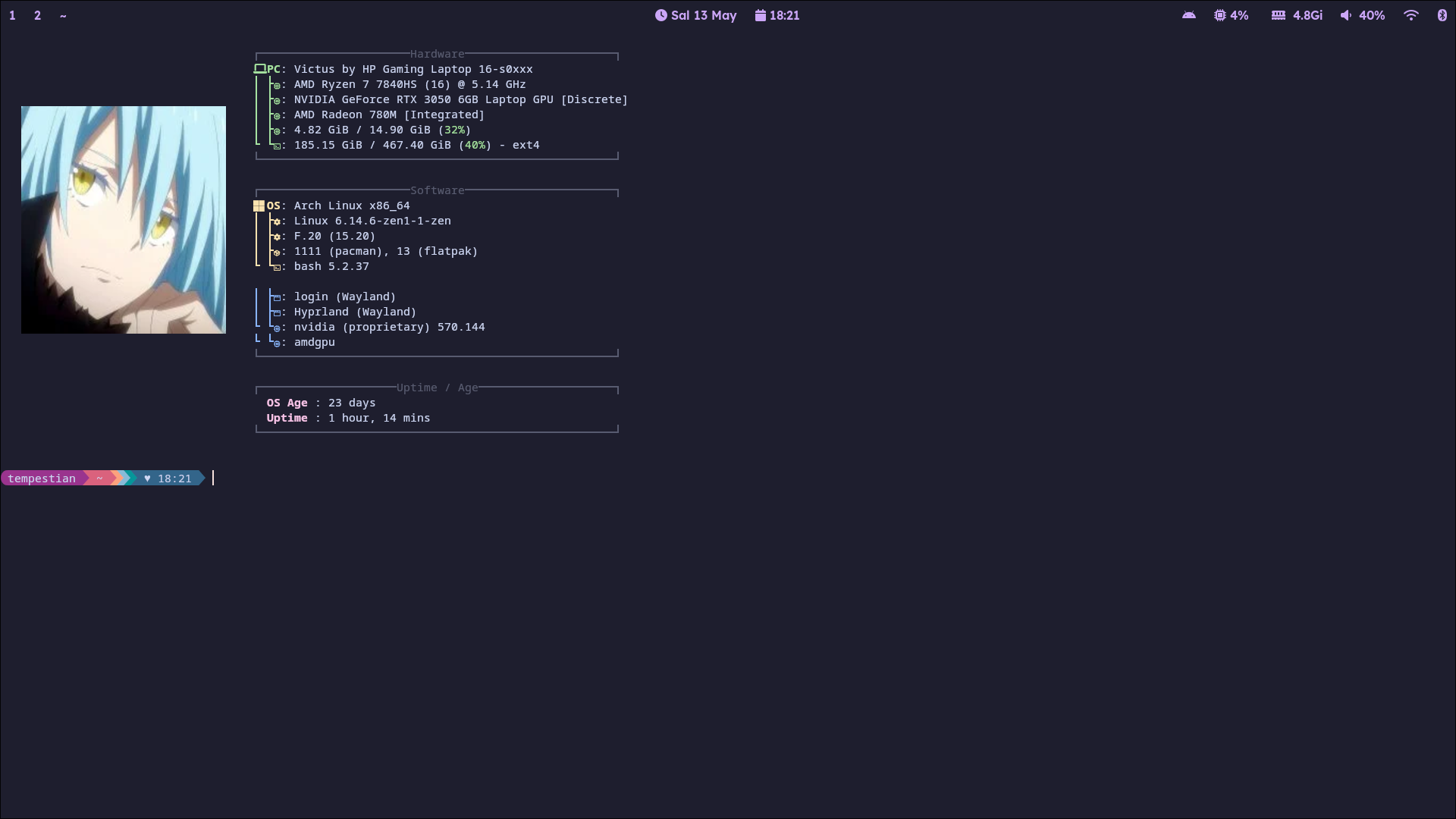Click the calendar icon beside 18:21
The image size is (1456, 819).
pyautogui.click(x=760, y=15)
